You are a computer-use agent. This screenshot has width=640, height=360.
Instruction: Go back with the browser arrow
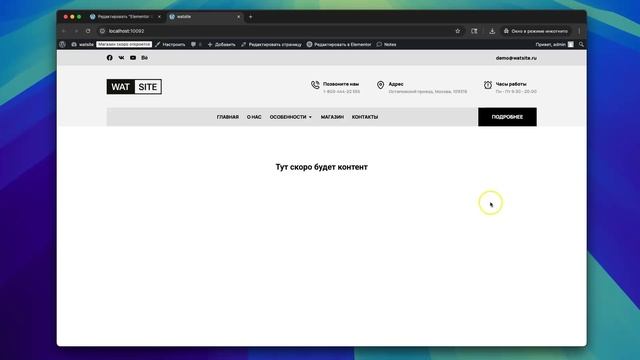point(64,31)
